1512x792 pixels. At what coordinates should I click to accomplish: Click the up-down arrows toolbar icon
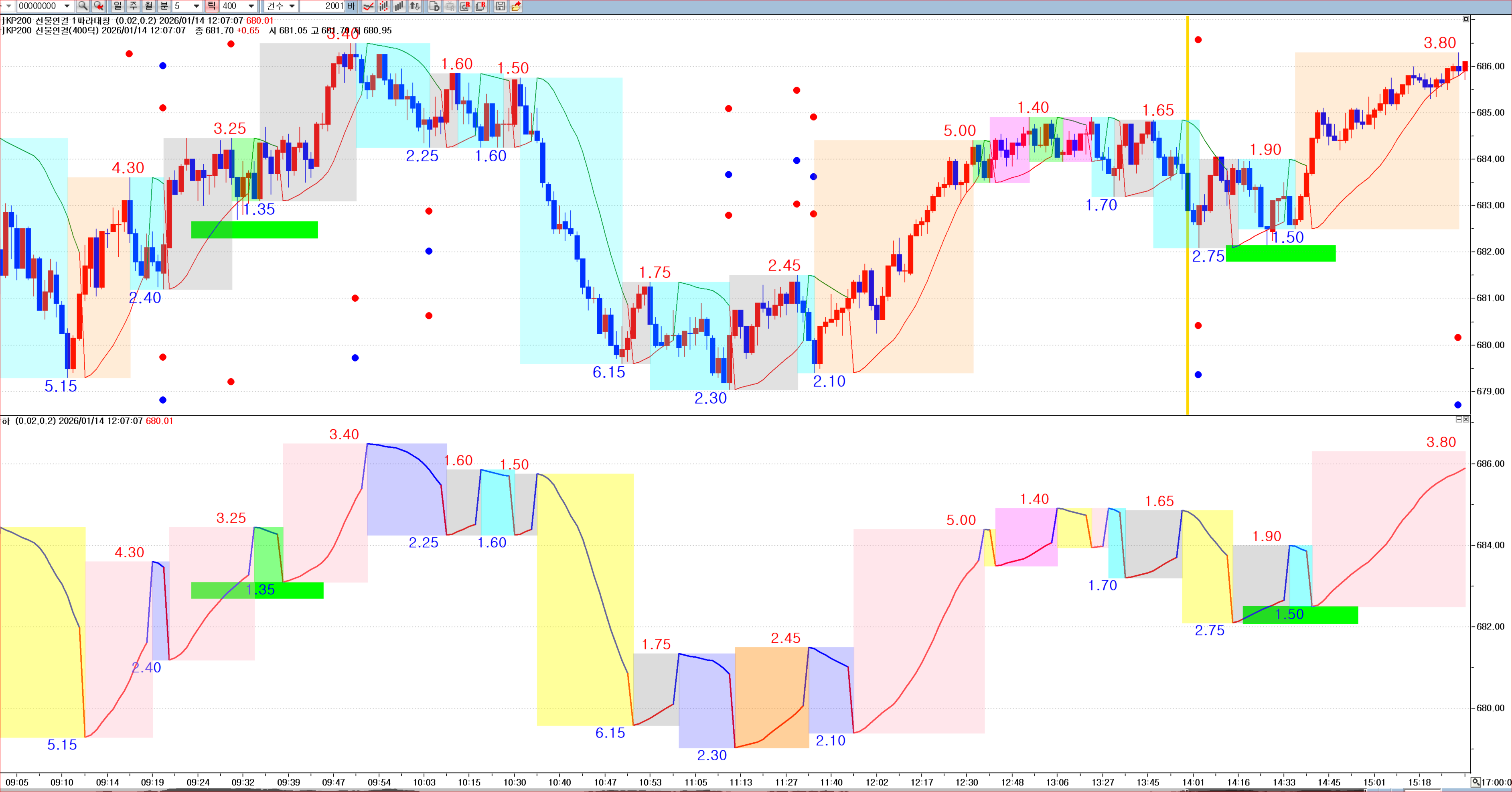coord(414,6)
